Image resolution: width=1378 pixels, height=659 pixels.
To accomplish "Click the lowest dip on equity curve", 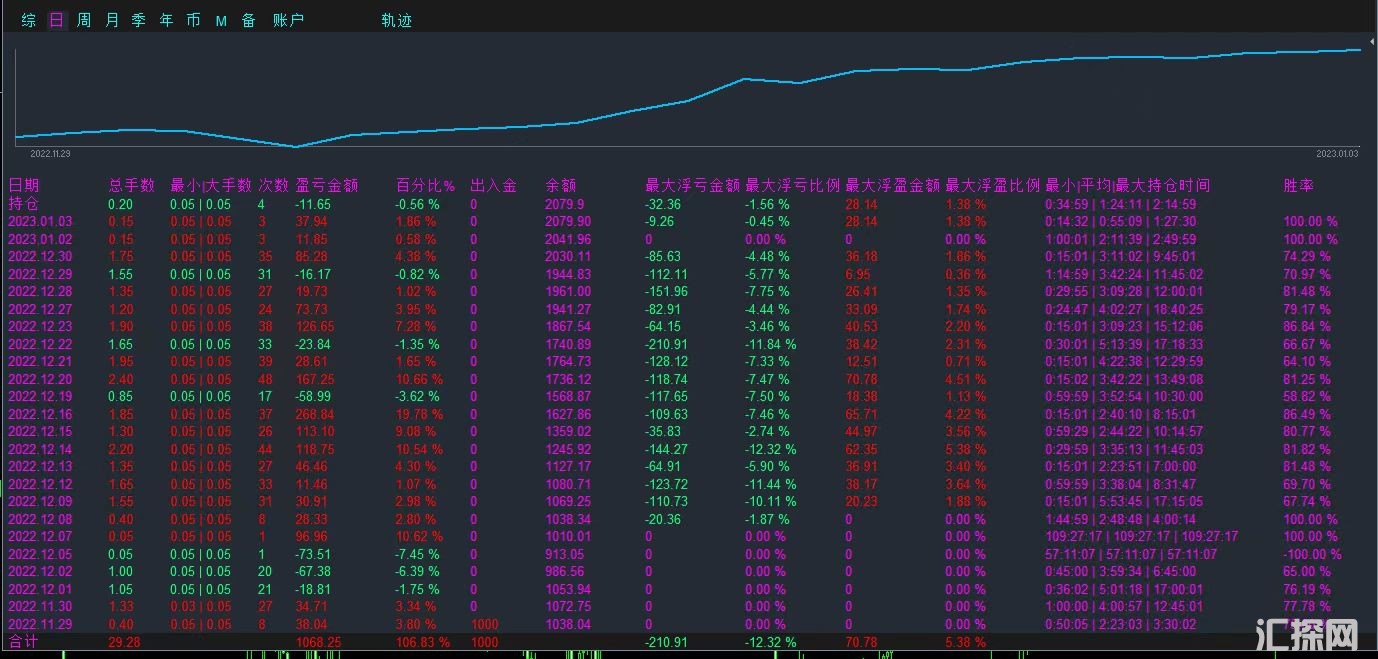I will click(x=295, y=147).
